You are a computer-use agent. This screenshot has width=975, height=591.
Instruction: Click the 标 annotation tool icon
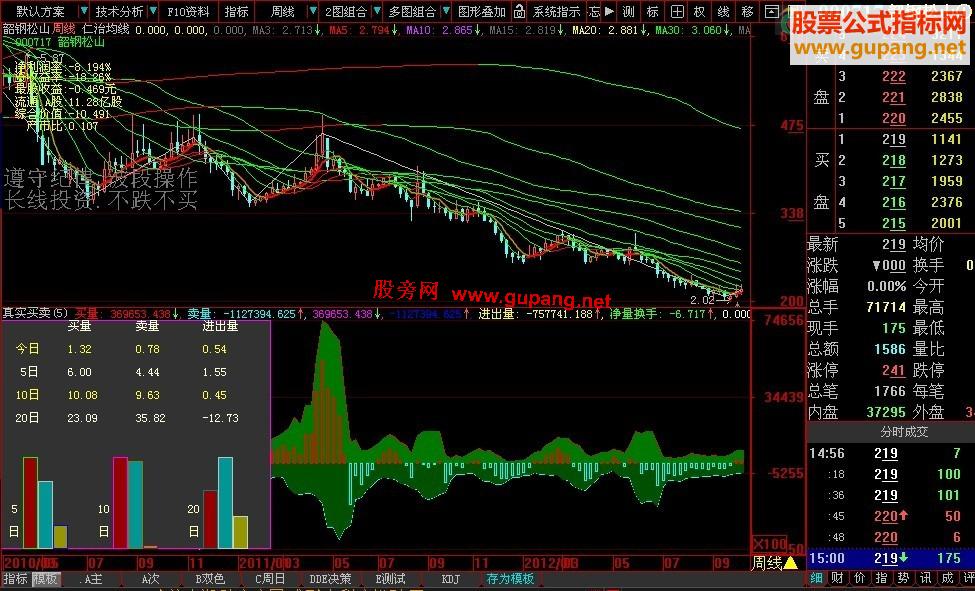coord(652,12)
